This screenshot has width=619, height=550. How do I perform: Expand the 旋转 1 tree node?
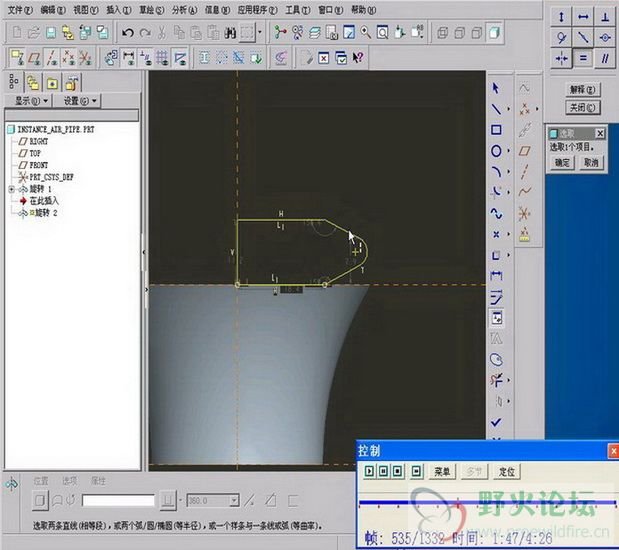[11, 189]
